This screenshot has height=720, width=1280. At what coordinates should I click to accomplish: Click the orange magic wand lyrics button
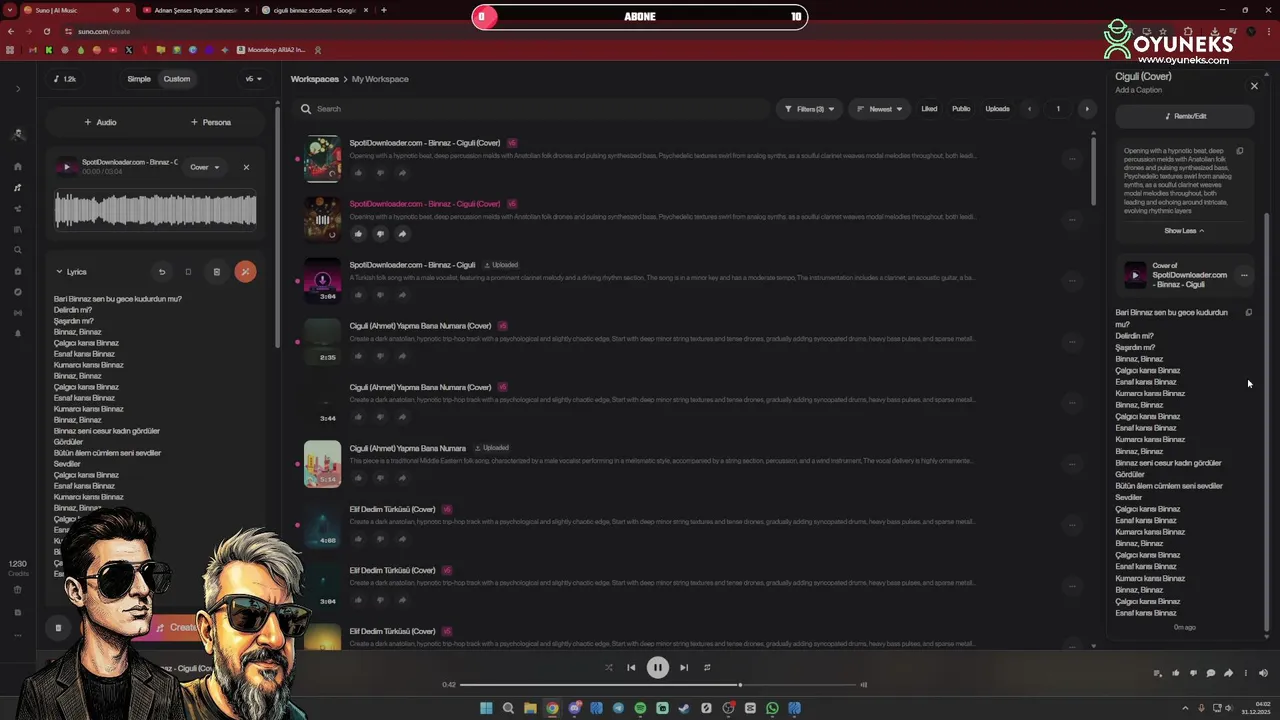[x=245, y=272]
